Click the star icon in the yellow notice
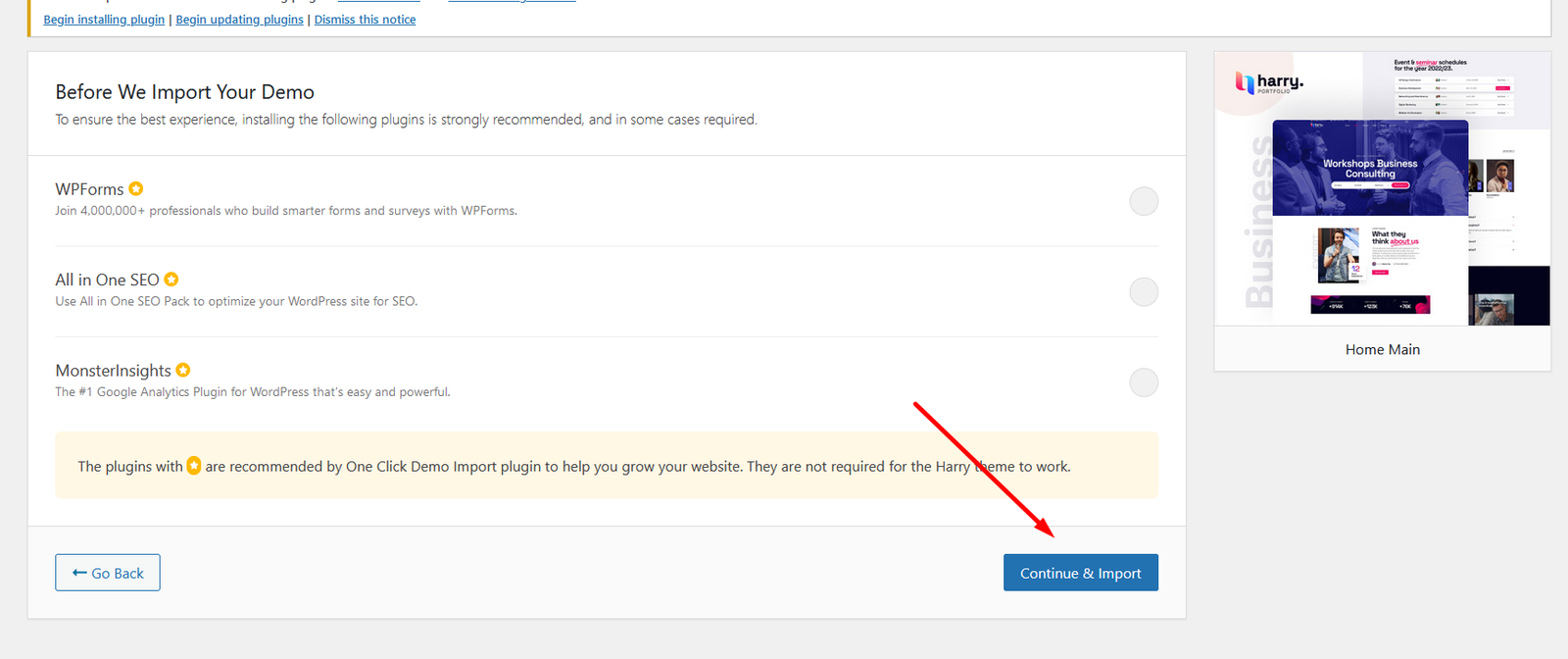1568x659 pixels. click(194, 466)
